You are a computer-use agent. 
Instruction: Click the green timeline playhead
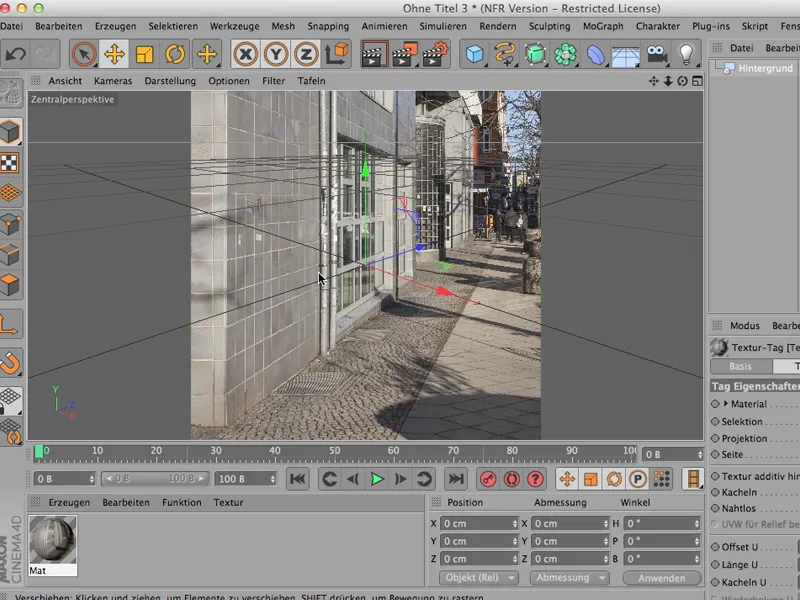[x=39, y=452]
